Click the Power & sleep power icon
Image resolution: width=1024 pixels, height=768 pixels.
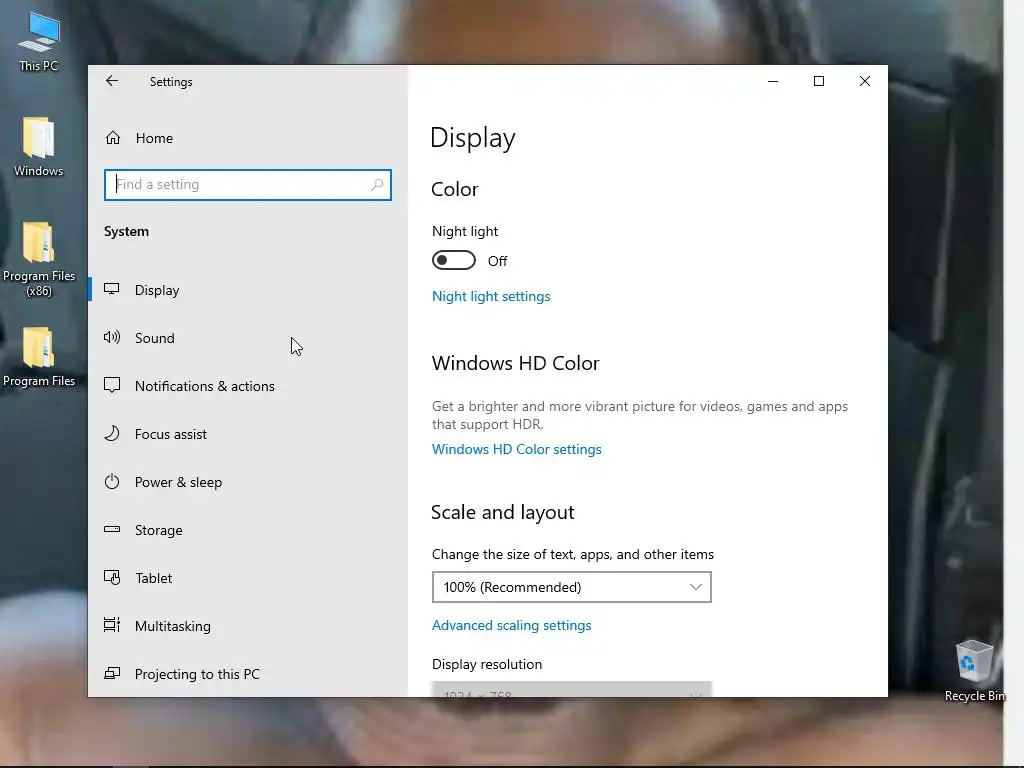(112, 482)
